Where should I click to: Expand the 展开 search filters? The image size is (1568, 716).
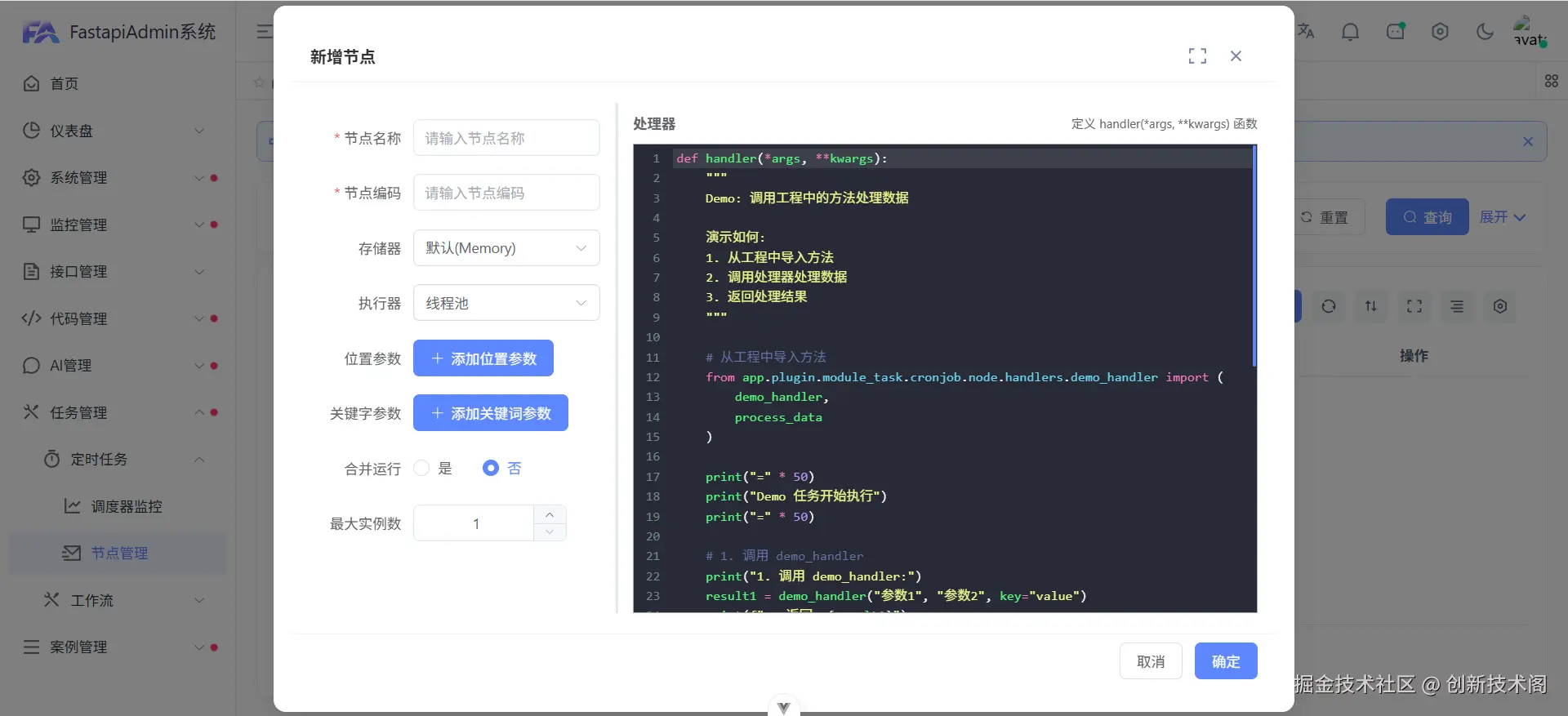[x=1502, y=217]
